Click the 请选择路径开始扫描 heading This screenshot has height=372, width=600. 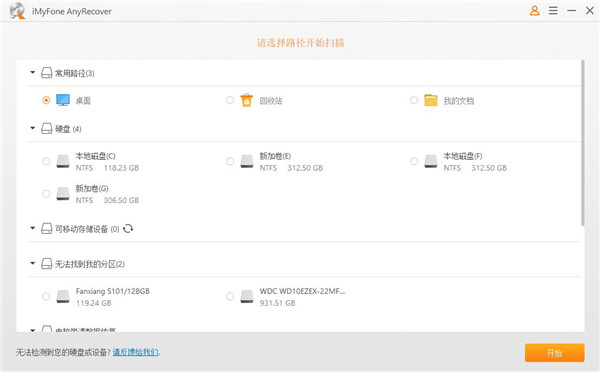300,42
